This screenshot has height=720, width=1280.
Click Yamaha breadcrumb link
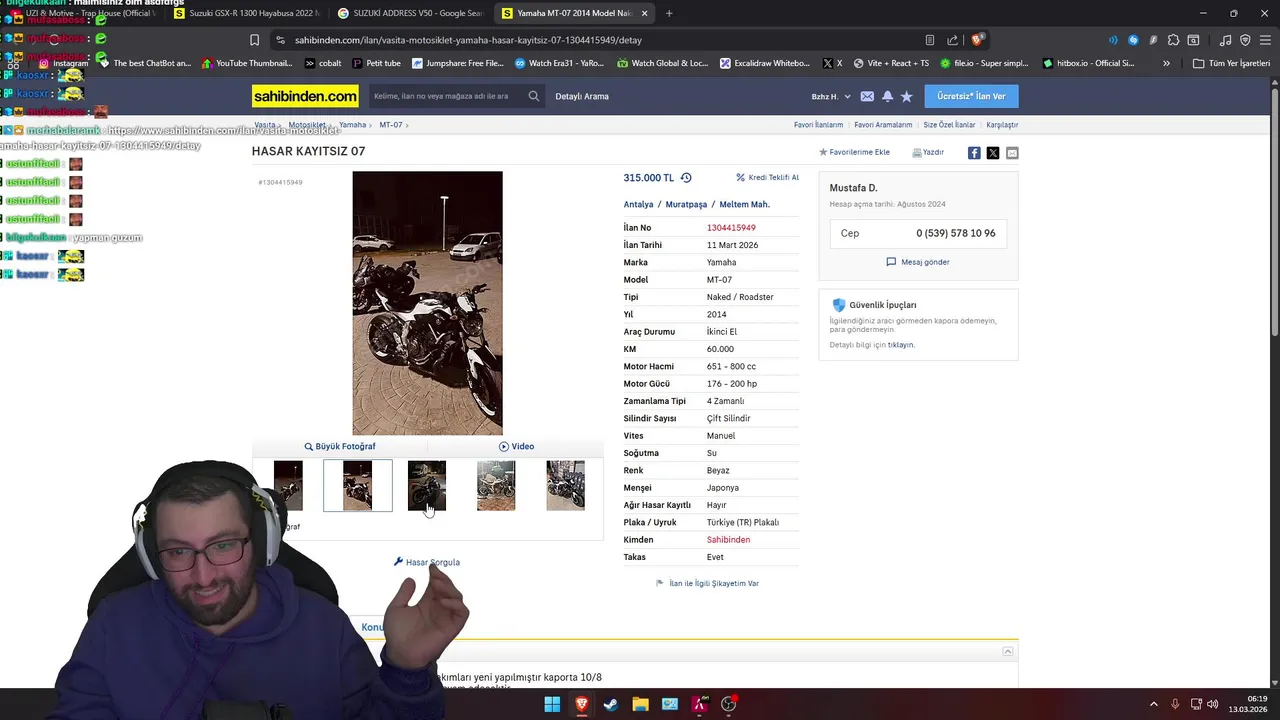pyautogui.click(x=352, y=125)
